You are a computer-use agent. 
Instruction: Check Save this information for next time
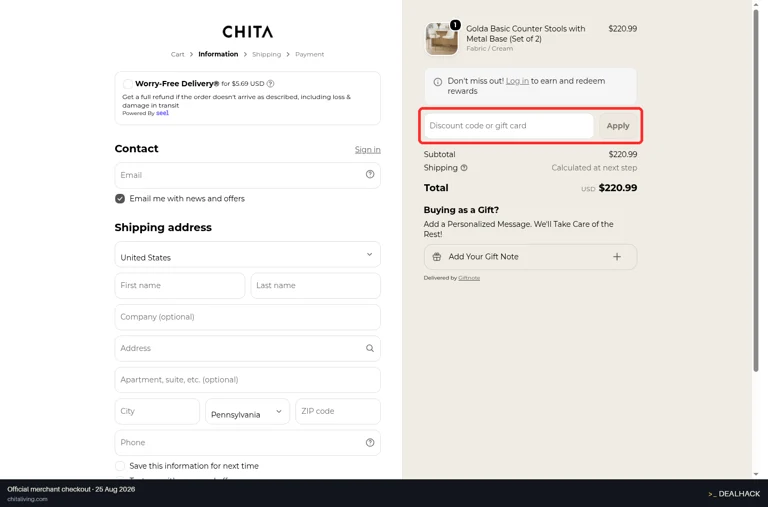[120, 466]
